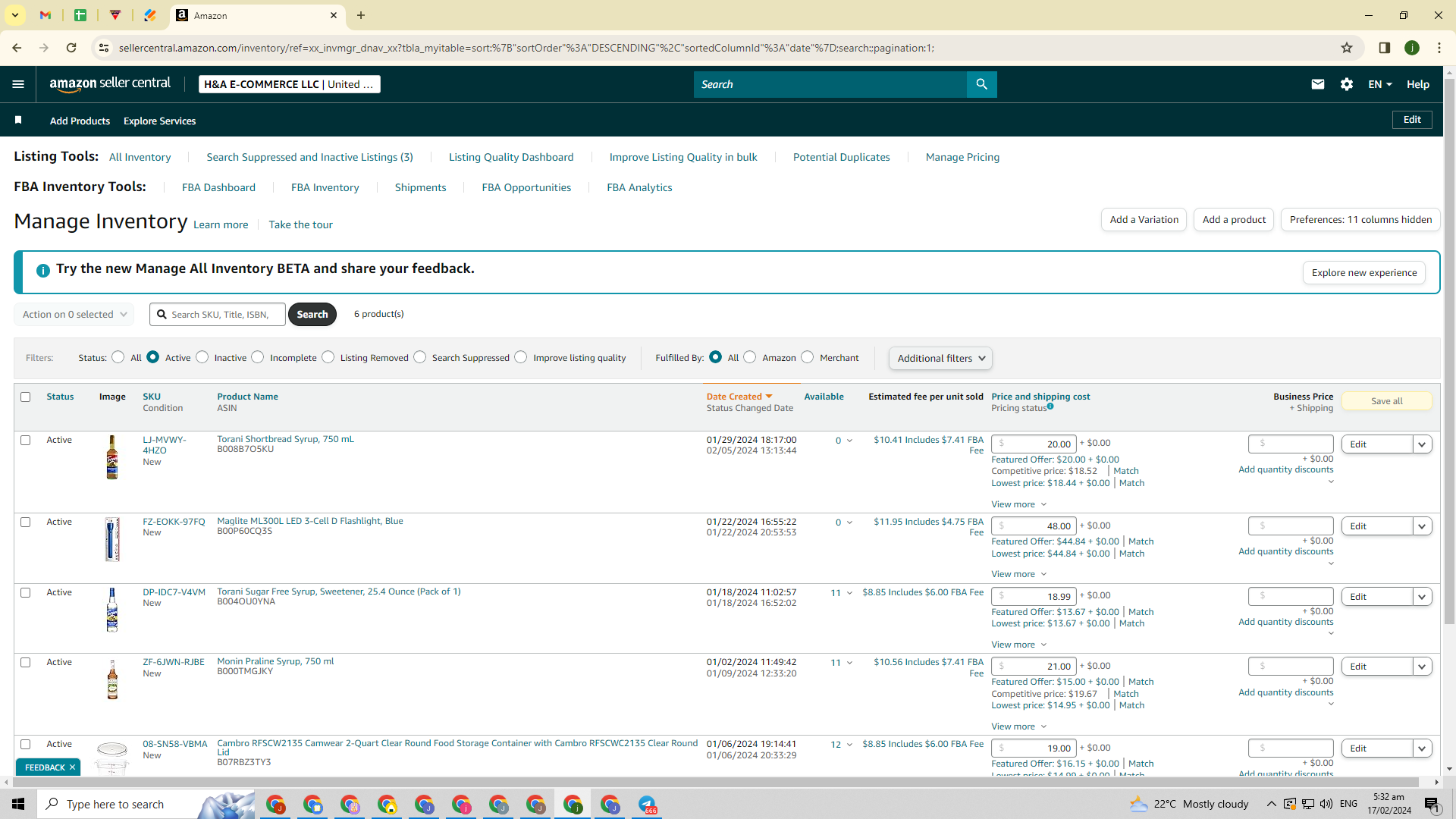The width and height of the screenshot is (1456, 819).
Task: Open the Edit dropdown arrow for Torani Shortbread
Action: [x=1423, y=444]
